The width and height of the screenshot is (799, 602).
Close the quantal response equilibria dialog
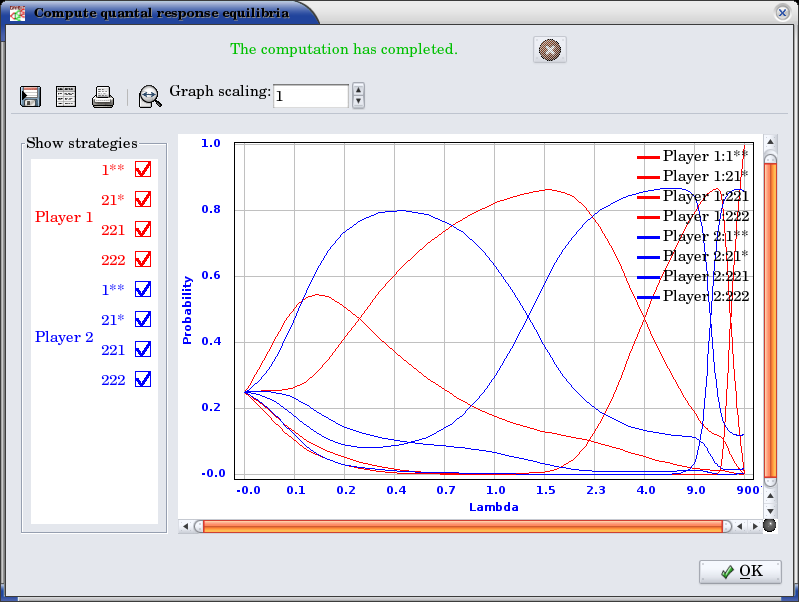click(x=782, y=12)
